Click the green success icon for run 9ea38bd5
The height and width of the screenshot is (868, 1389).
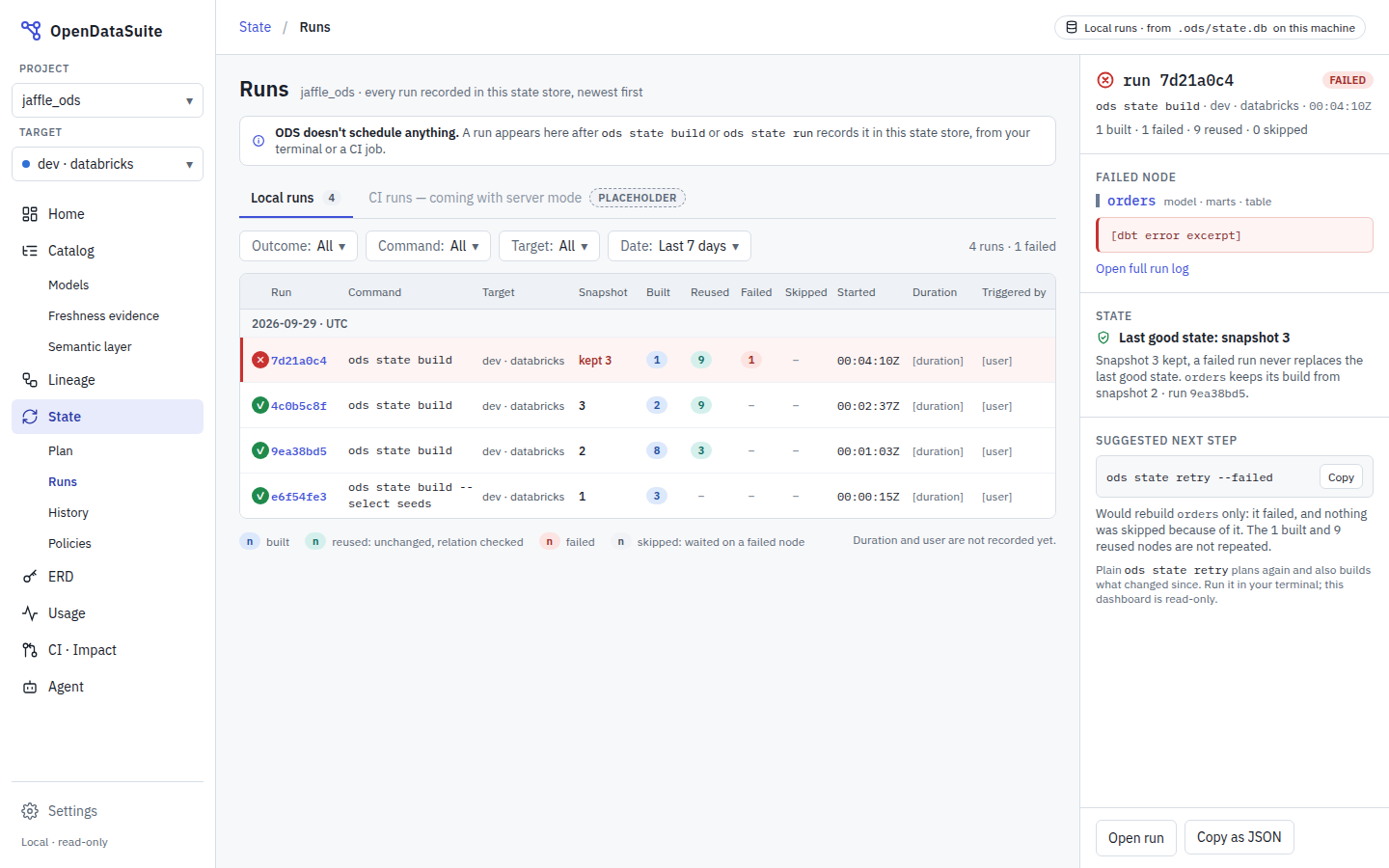(260, 450)
